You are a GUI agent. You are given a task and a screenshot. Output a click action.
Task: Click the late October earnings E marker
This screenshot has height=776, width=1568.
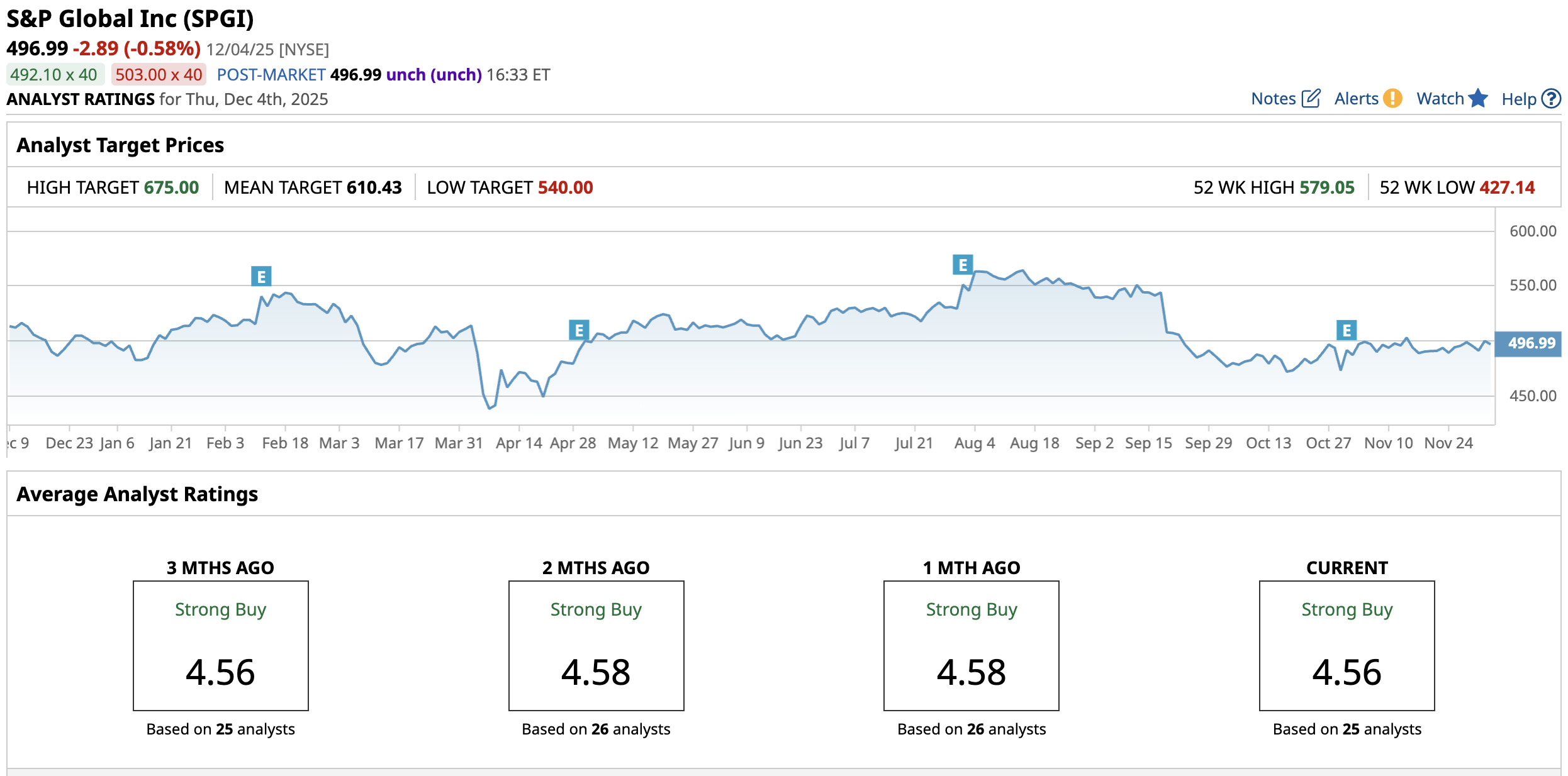[1347, 330]
